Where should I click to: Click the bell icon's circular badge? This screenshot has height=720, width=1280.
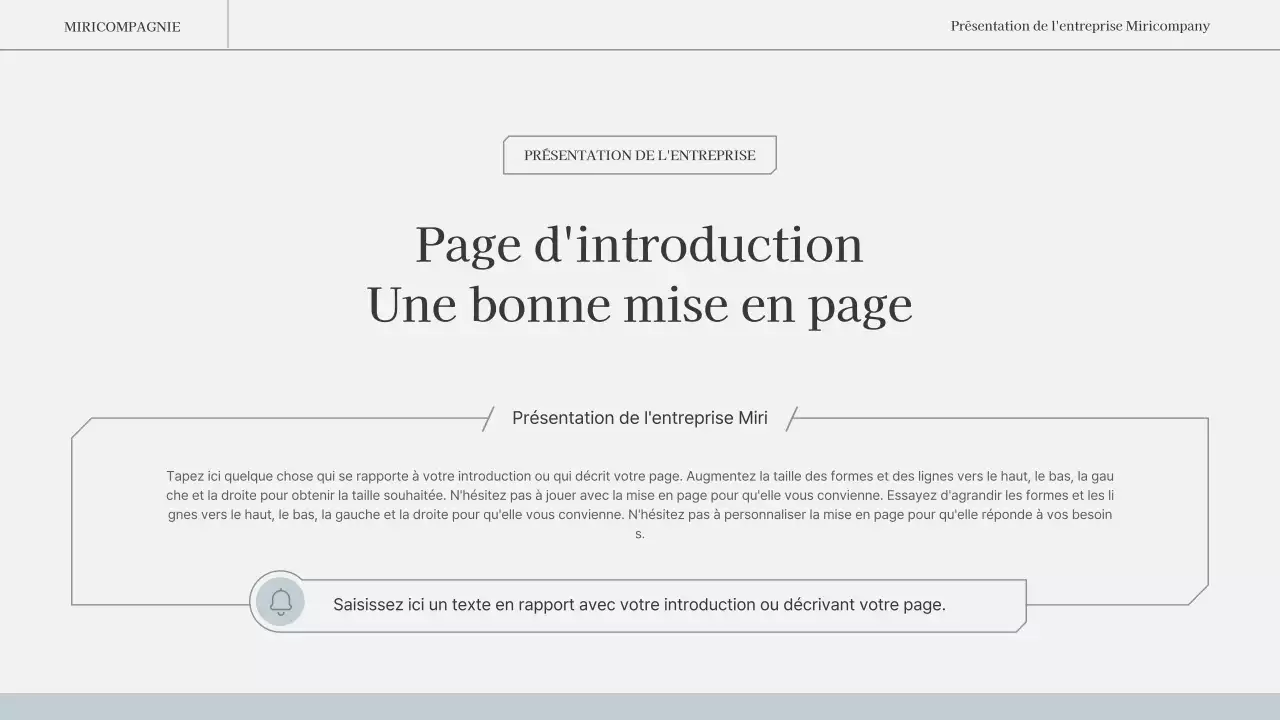click(280, 601)
